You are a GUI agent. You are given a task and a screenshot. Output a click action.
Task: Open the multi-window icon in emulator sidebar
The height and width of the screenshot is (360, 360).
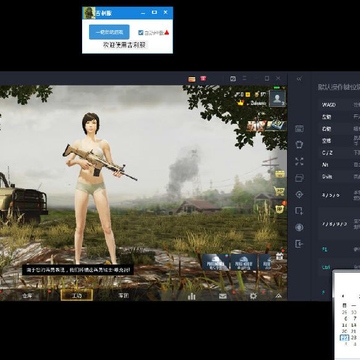(299, 178)
